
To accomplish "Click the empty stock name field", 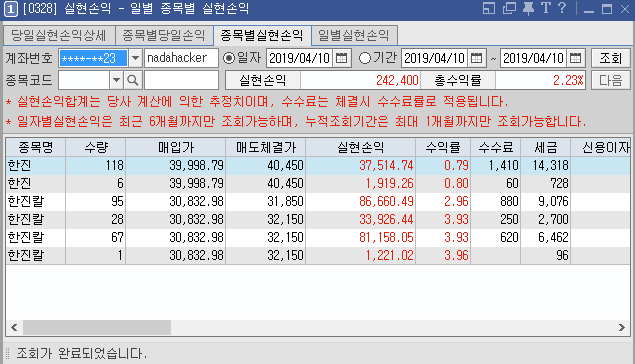I will pyautogui.click(x=181, y=80).
